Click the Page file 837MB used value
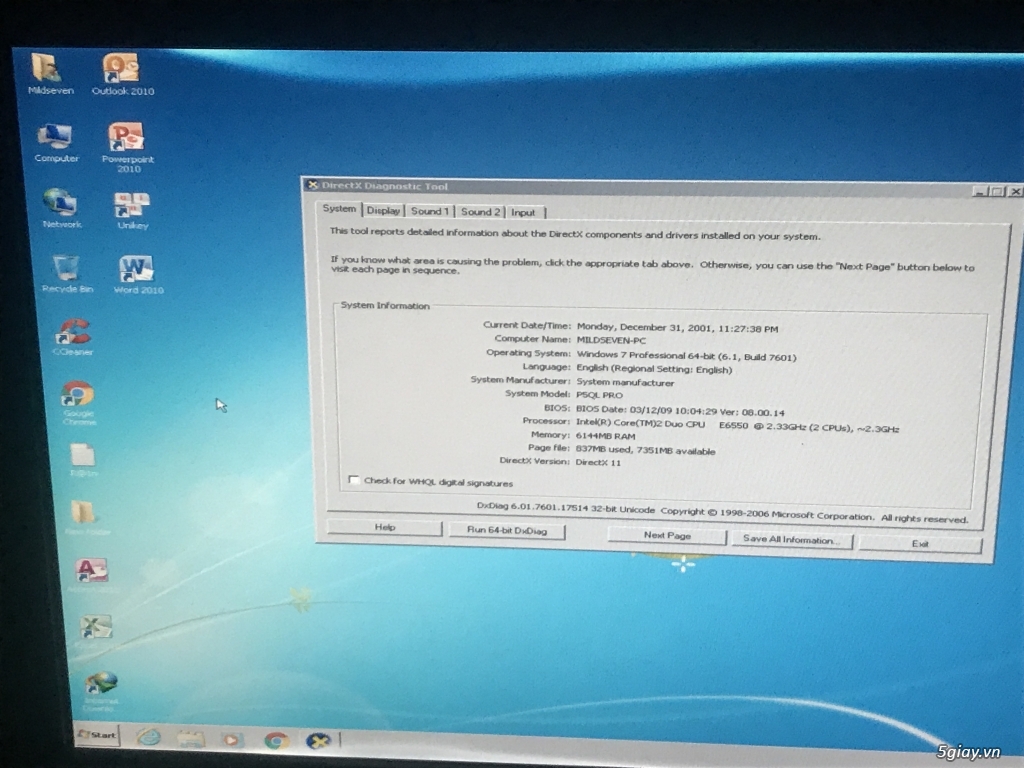 pyautogui.click(x=645, y=450)
